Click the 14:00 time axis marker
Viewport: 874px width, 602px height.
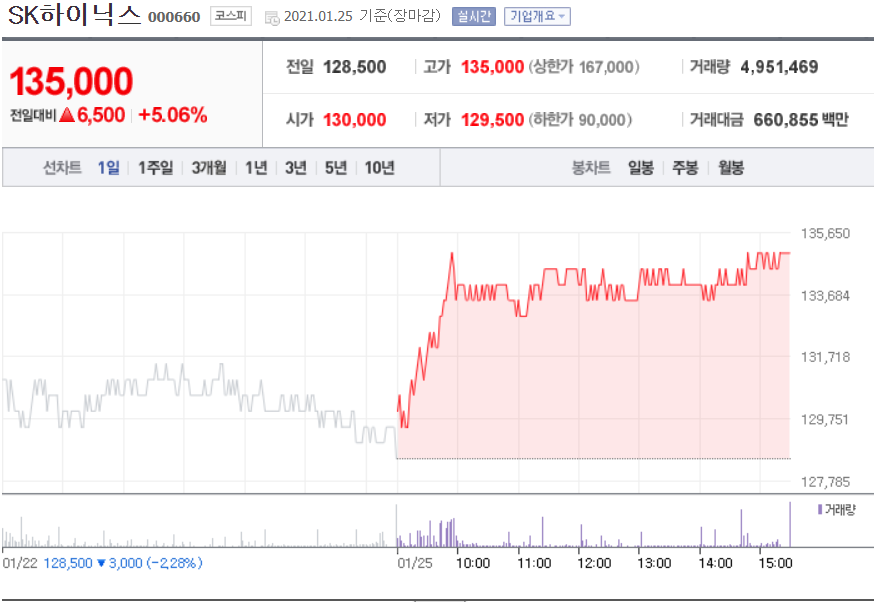716,563
